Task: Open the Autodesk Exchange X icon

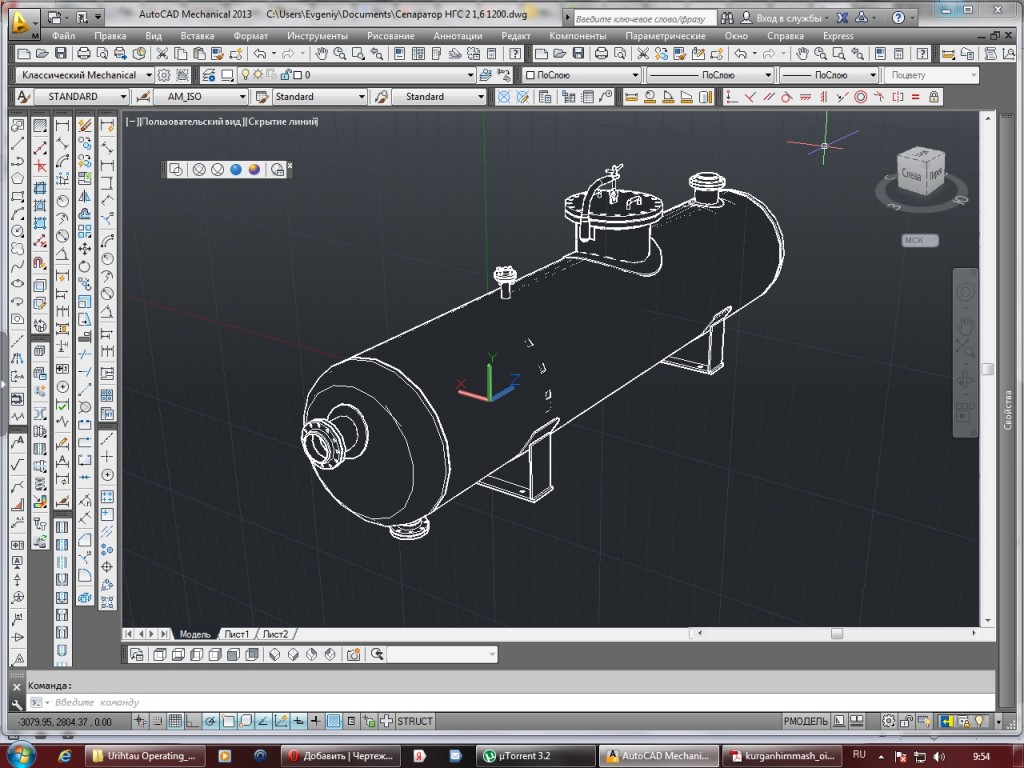Action: (842, 18)
